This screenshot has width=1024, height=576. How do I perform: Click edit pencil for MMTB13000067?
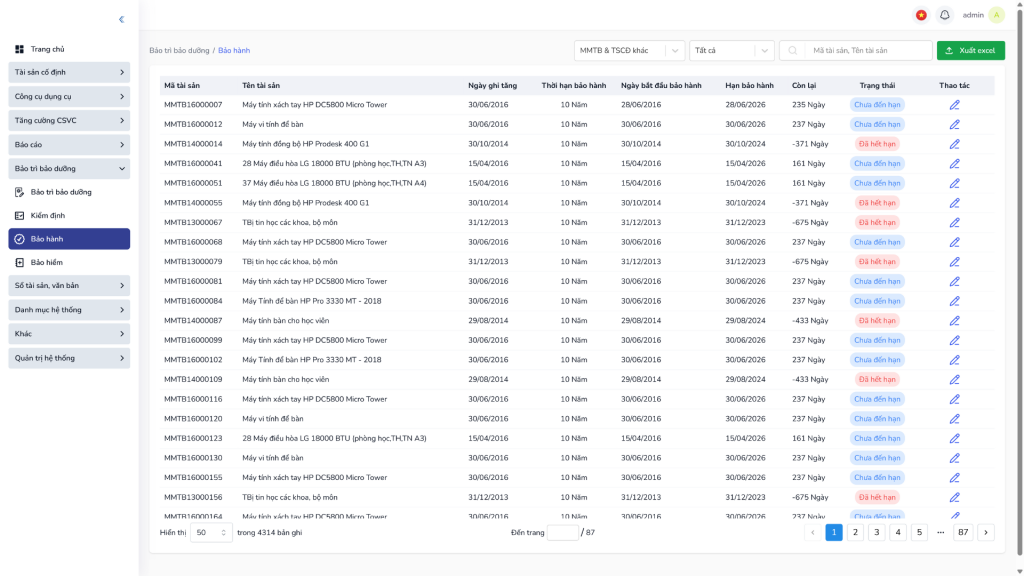(954, 222)
